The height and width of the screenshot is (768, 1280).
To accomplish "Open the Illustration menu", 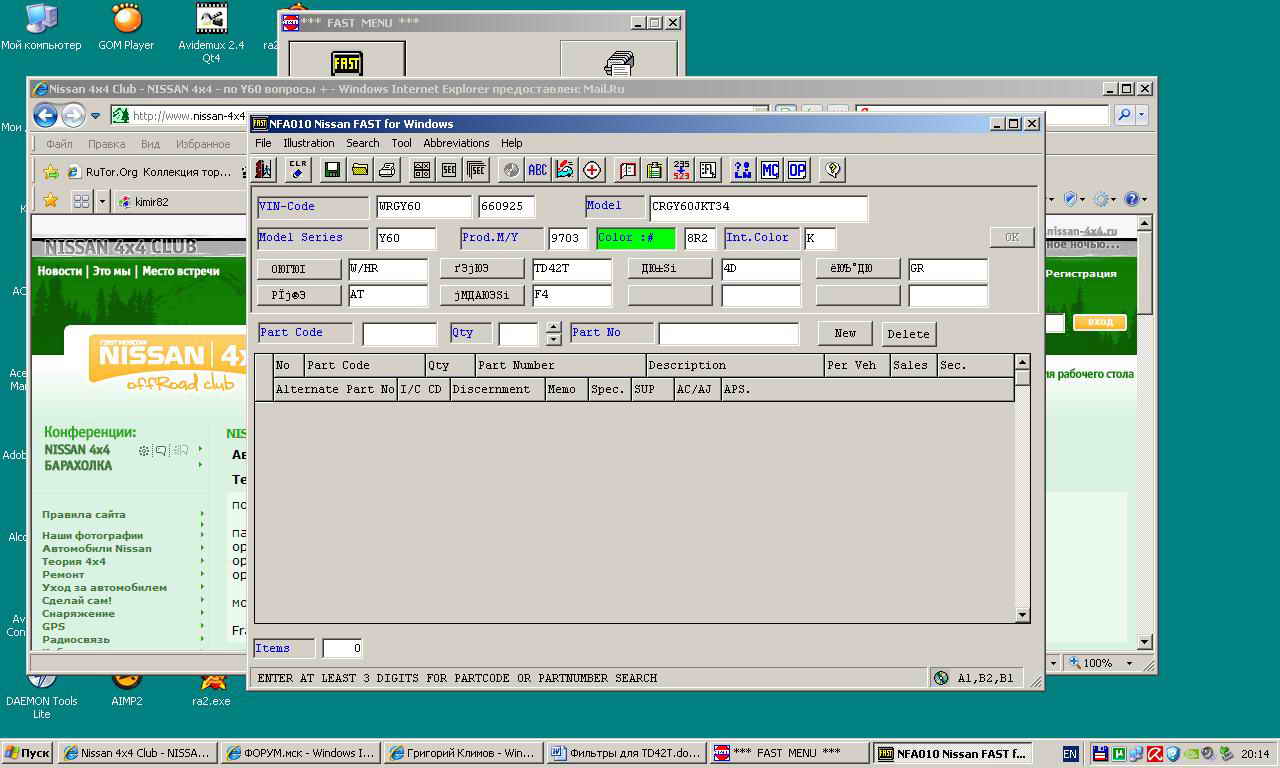I will (309, 143).
